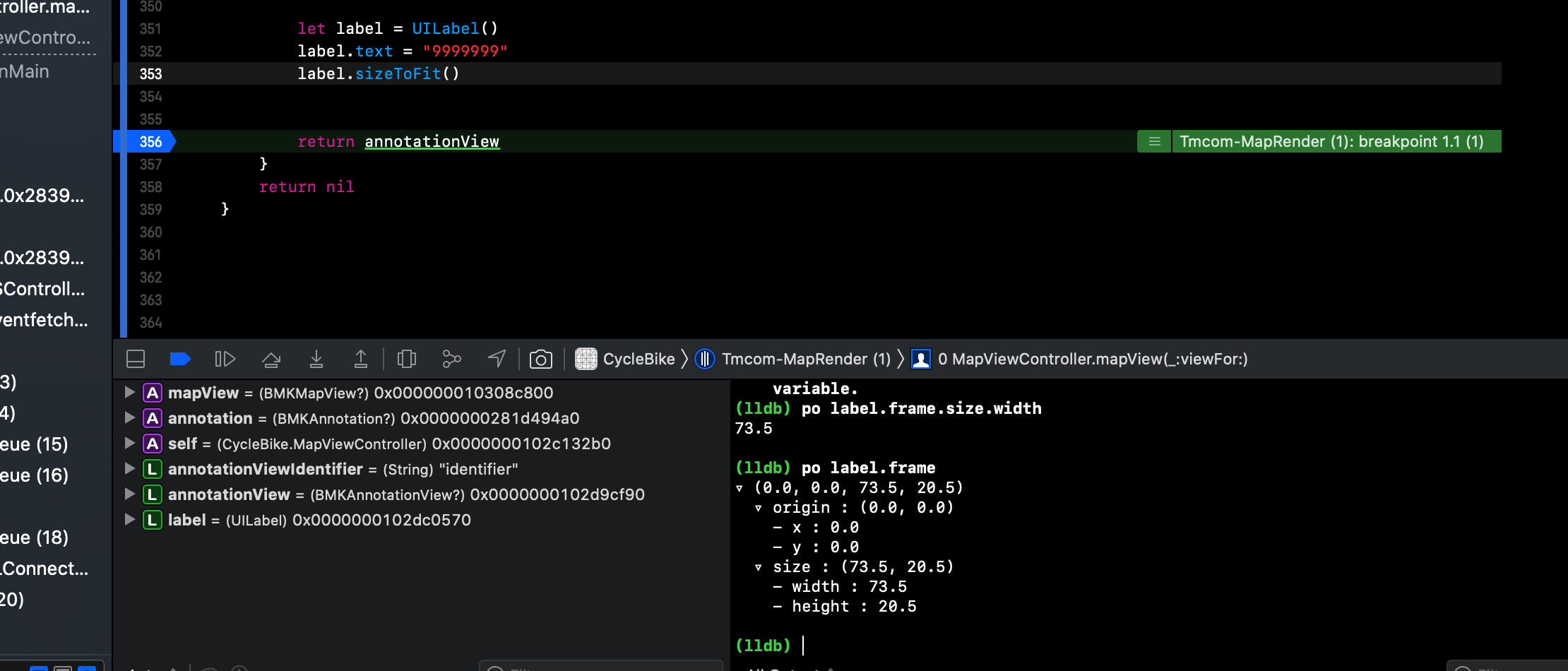Deactivate breakpoints with the blue flag icon
The width and height of the screenshot is (1568, 671).
[180, 359]
